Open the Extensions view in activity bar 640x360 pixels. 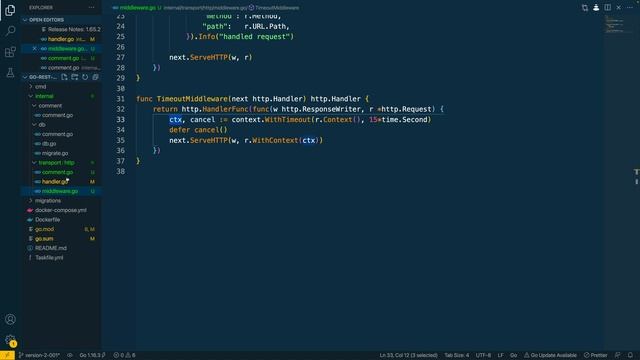(x=10, y=52)
